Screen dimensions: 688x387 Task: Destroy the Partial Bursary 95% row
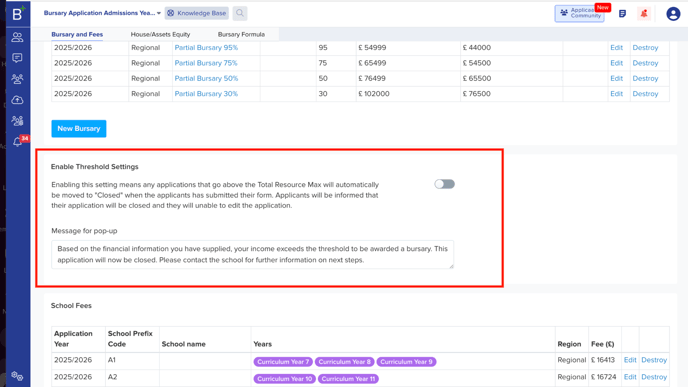pyautogui.click(x=645, y=47)
